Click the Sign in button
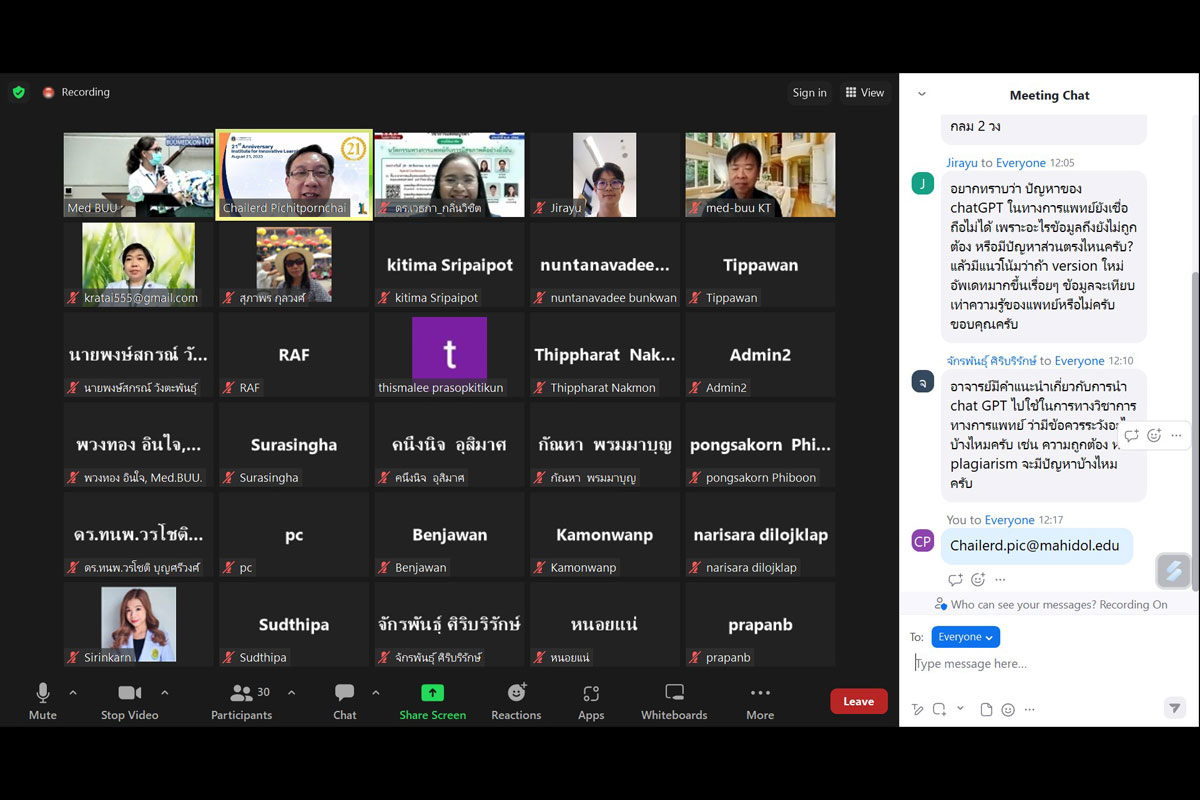Image resolution: width=1200 pixels, height=800 pixels. click(x=809, y=92)
